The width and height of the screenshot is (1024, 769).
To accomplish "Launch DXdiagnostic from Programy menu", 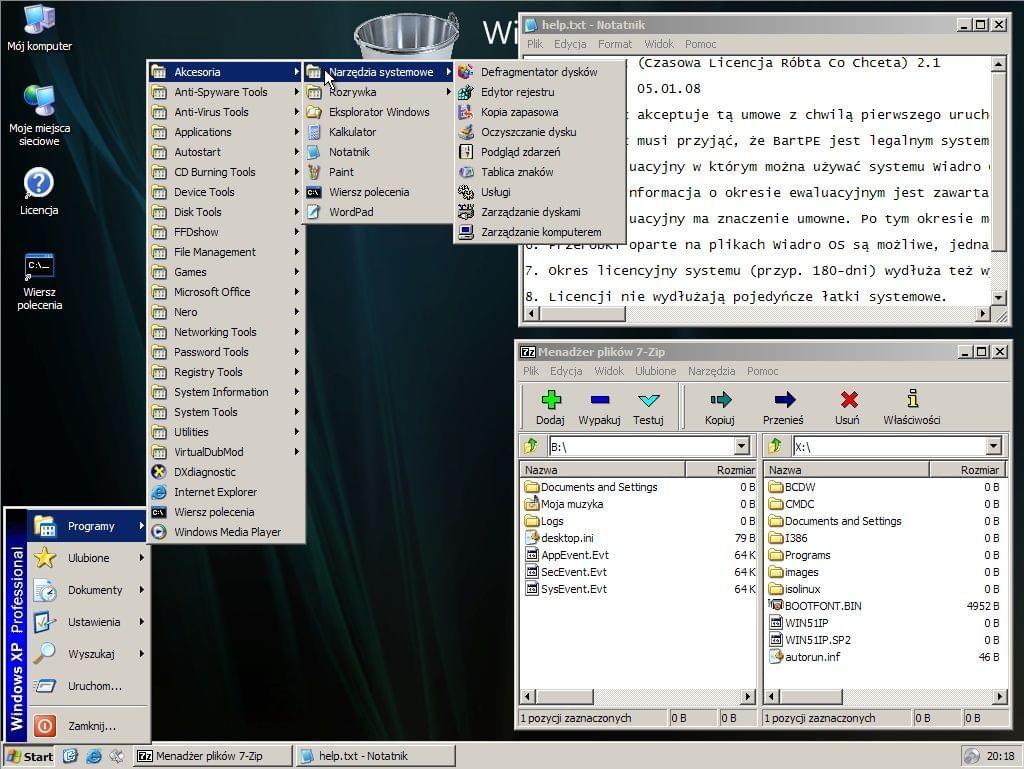I will click(226, 472).
